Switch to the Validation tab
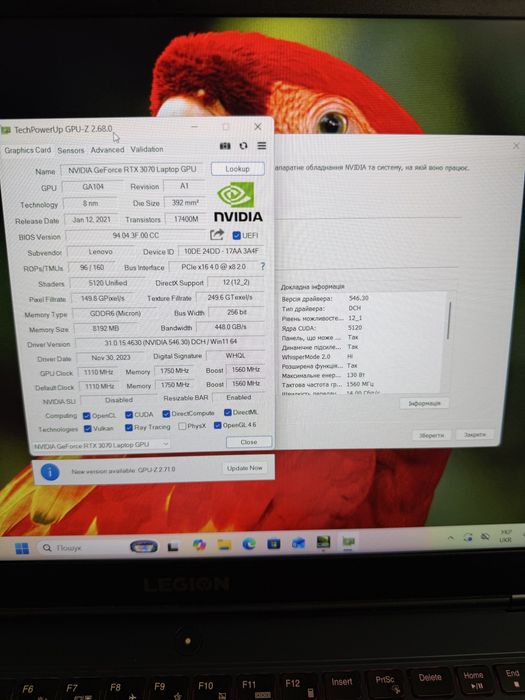Viewport: 525px width, 700px height. click(147, 149)
